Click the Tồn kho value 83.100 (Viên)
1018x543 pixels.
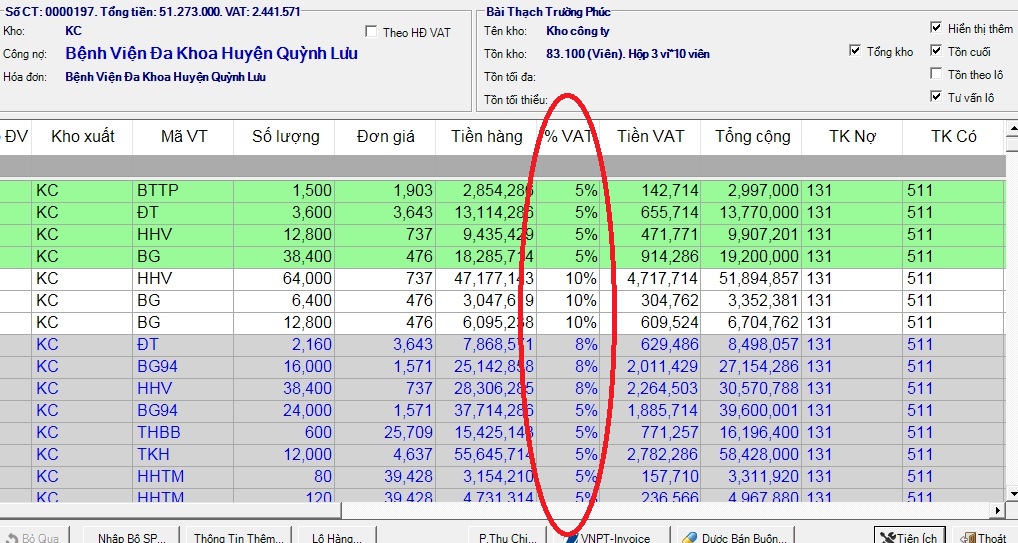628,54
